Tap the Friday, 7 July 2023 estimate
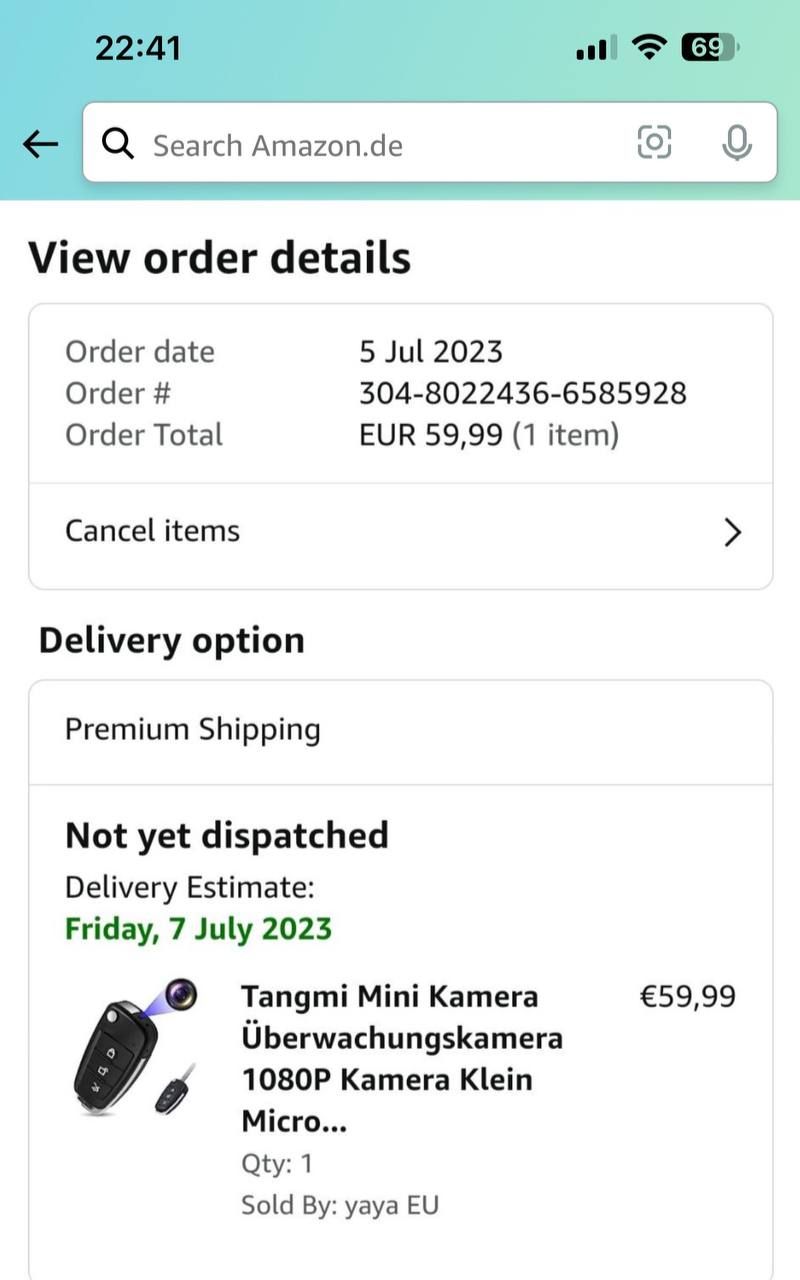 pyautogui.click(x=198, y=928)
